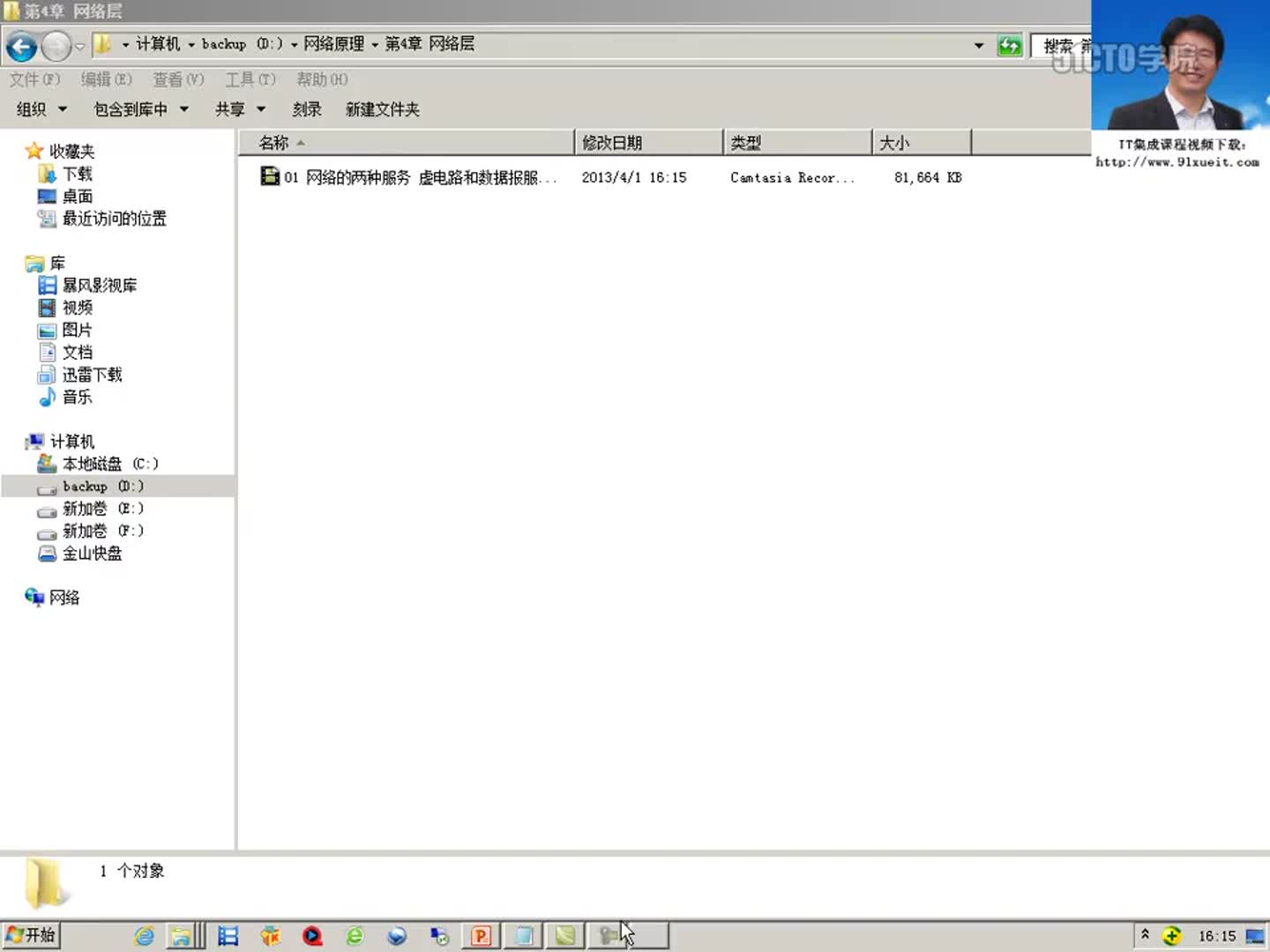
Task: Switch to PowerPoint taskbar button
Action: click(481, 936)
